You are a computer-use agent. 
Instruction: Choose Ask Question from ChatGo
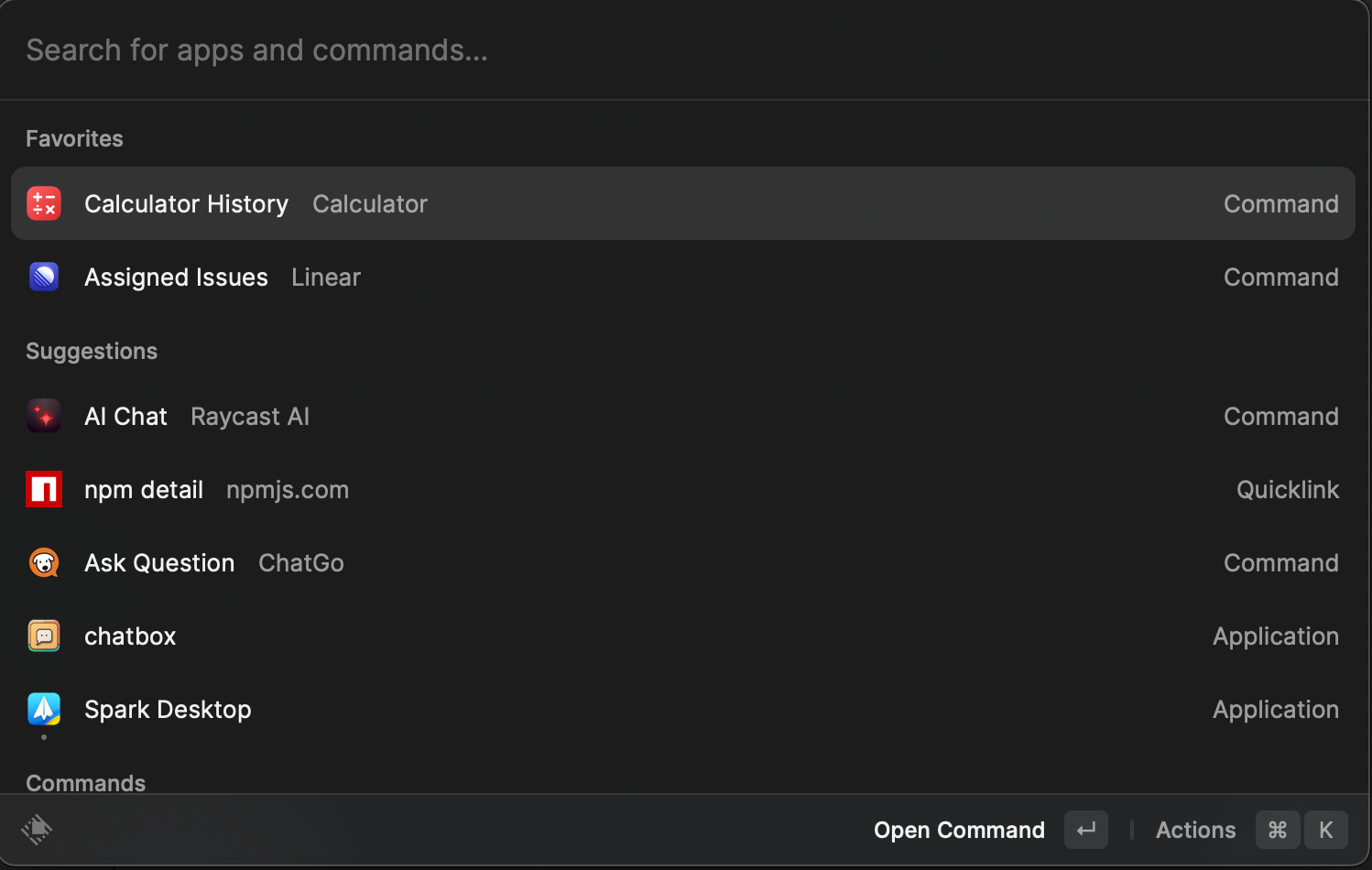683,562
